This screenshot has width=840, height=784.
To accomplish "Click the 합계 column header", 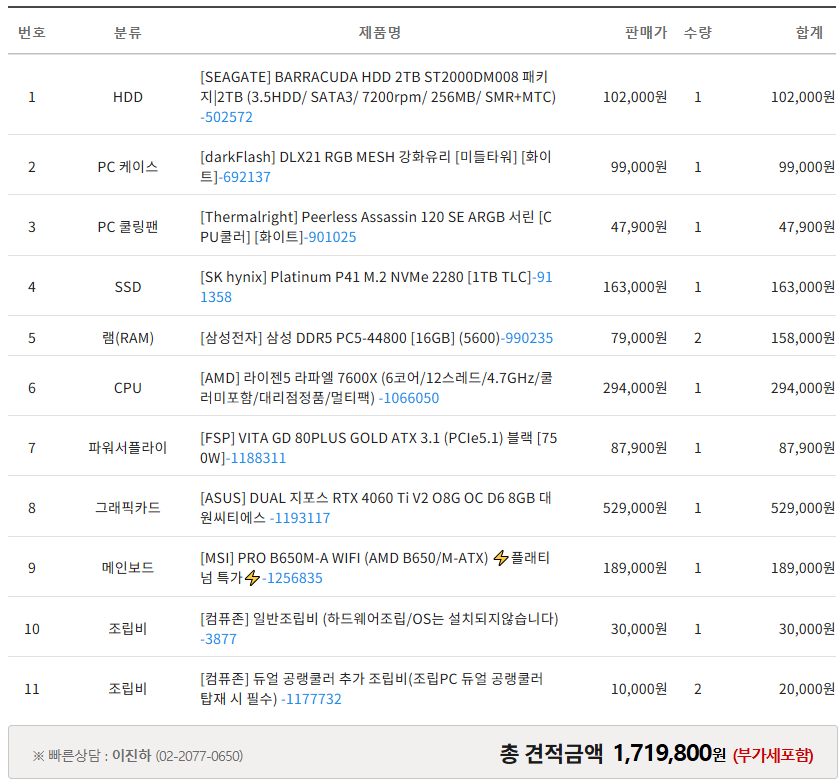I will pyautogui.click(x=809, y=33).
